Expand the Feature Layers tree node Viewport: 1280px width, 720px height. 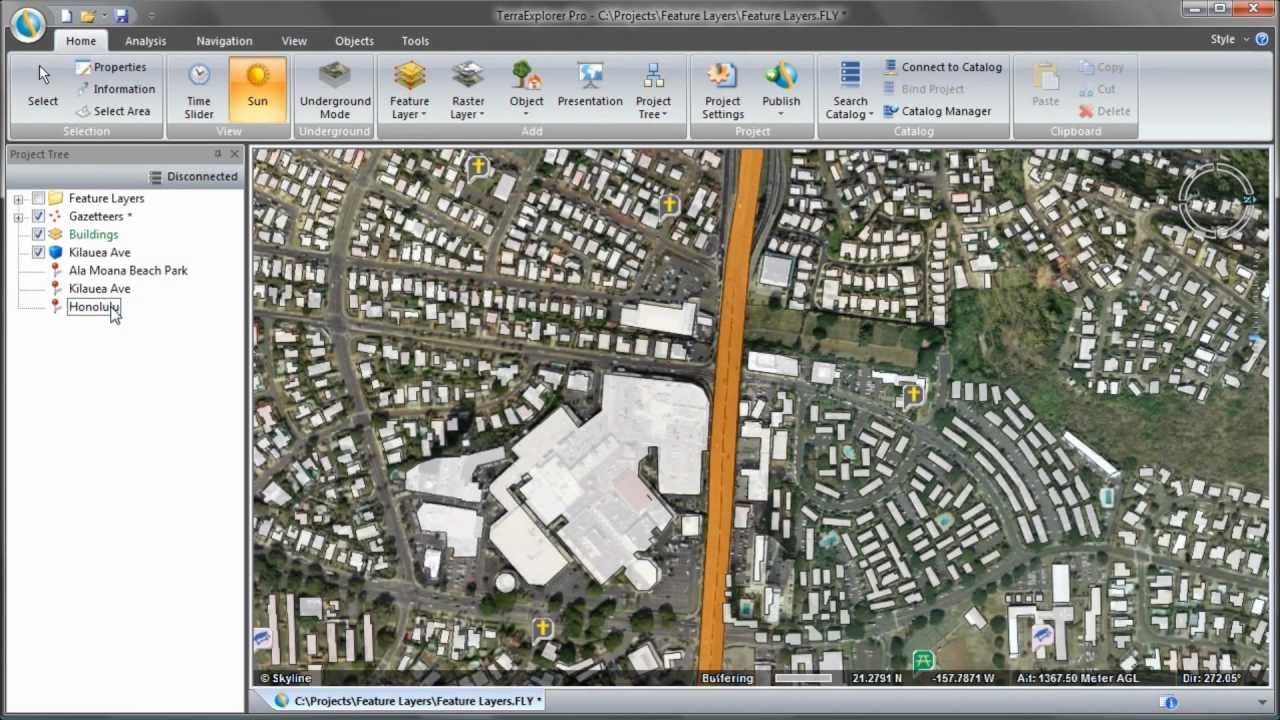[18, 198]
